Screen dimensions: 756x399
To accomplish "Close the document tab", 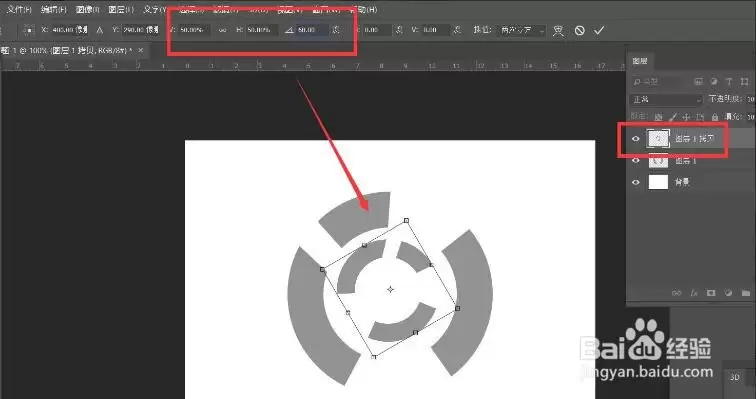I will pyautogui.click(x=141, y=50).
